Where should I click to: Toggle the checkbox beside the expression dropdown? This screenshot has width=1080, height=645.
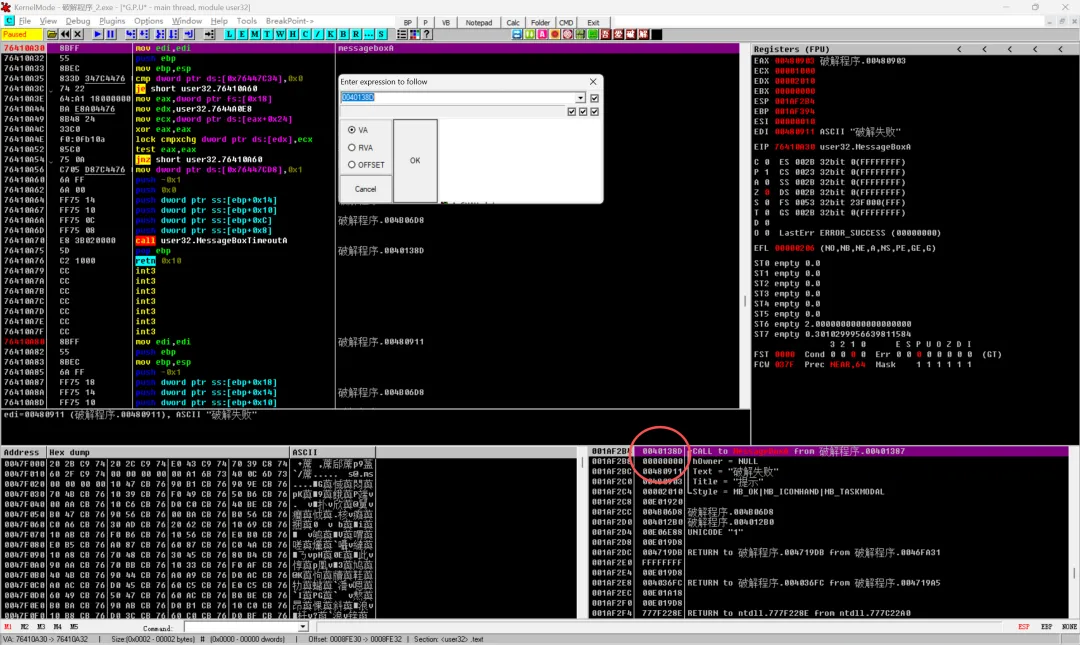(x=594, y=98)
